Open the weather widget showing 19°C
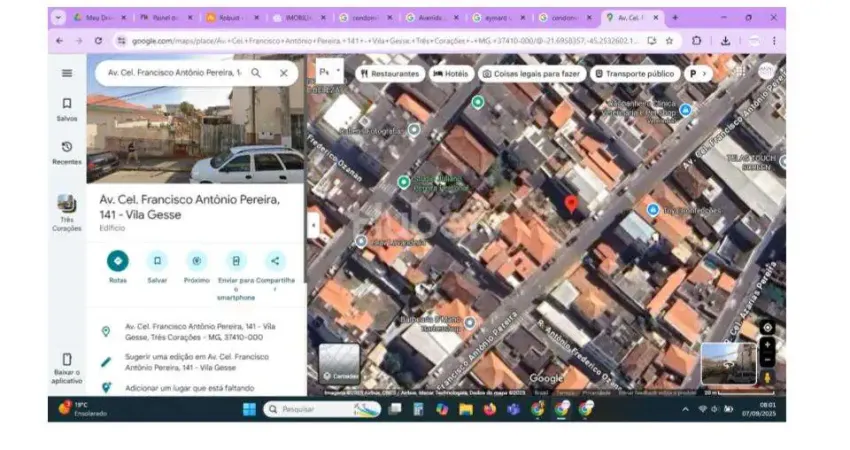This screenshot has width=850, height=450. tap(82, 409)
